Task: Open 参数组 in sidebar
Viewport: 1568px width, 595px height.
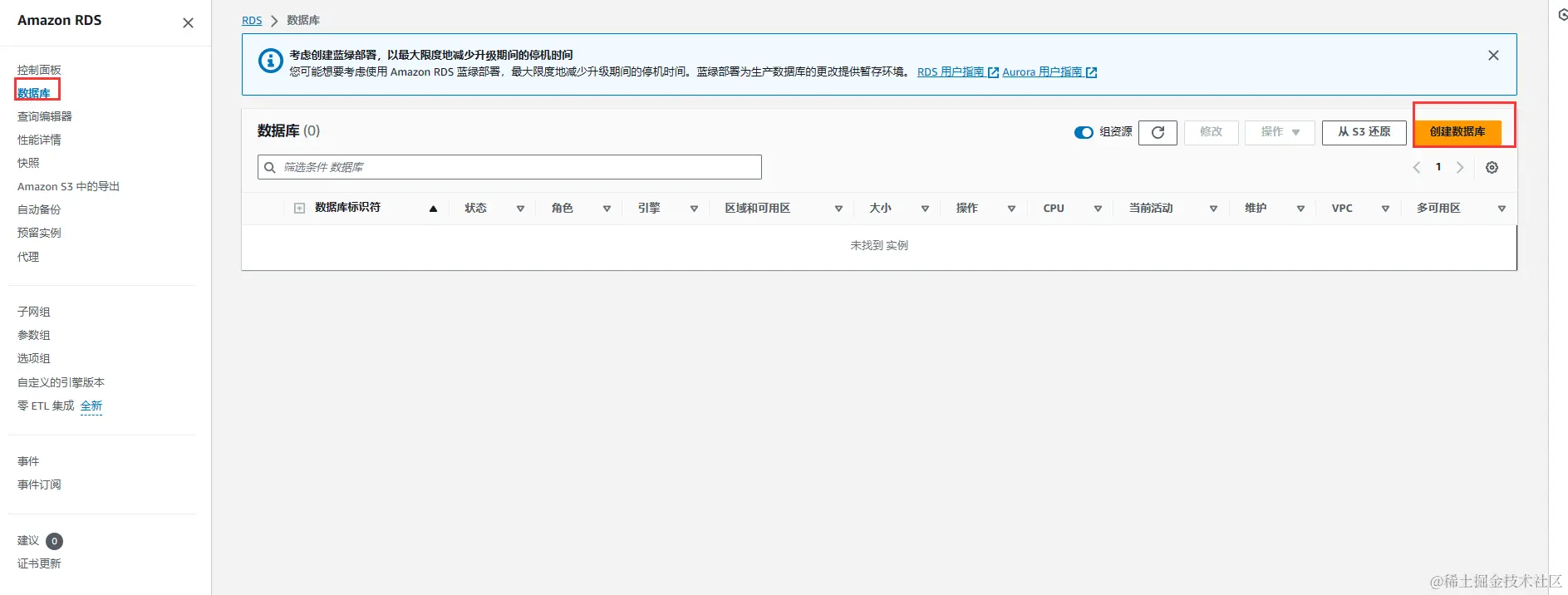Action: pyautogui.click(x=34, y=335)
